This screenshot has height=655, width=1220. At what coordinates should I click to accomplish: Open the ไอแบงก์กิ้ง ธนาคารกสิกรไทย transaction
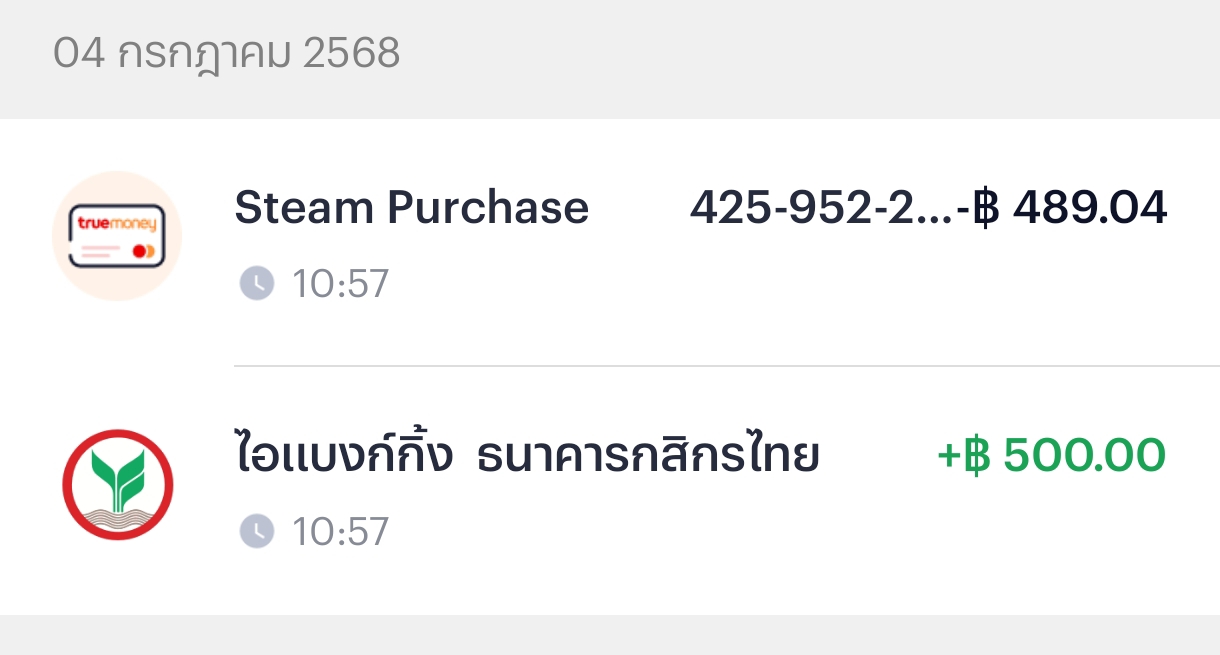610,491
